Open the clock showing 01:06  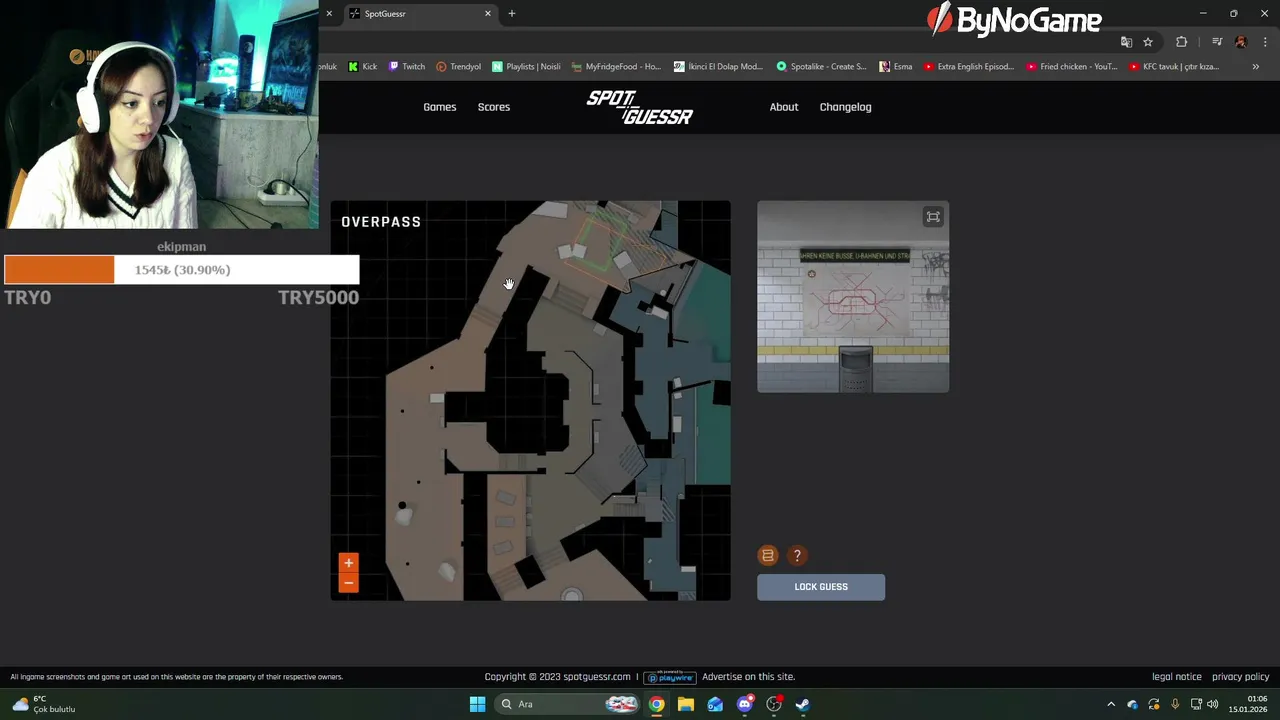pyautogui.click(x=1248, y=704)
